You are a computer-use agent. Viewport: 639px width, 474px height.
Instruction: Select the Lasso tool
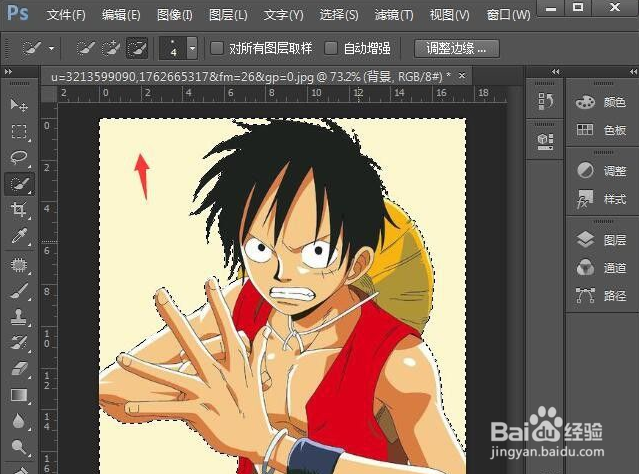[19, 157]
